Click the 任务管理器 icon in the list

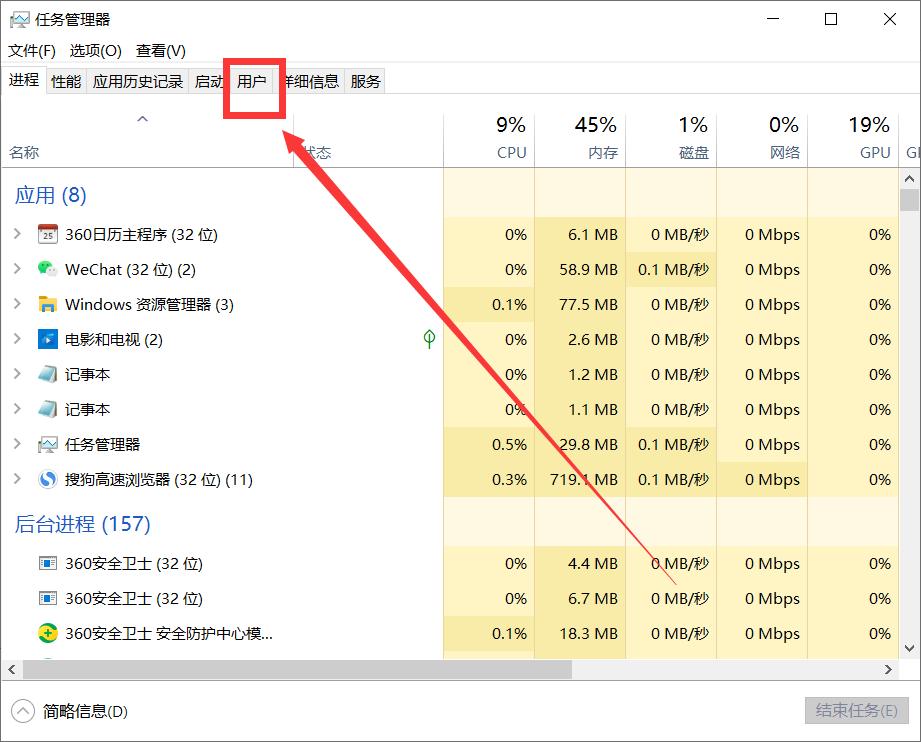tap(46, 444)
